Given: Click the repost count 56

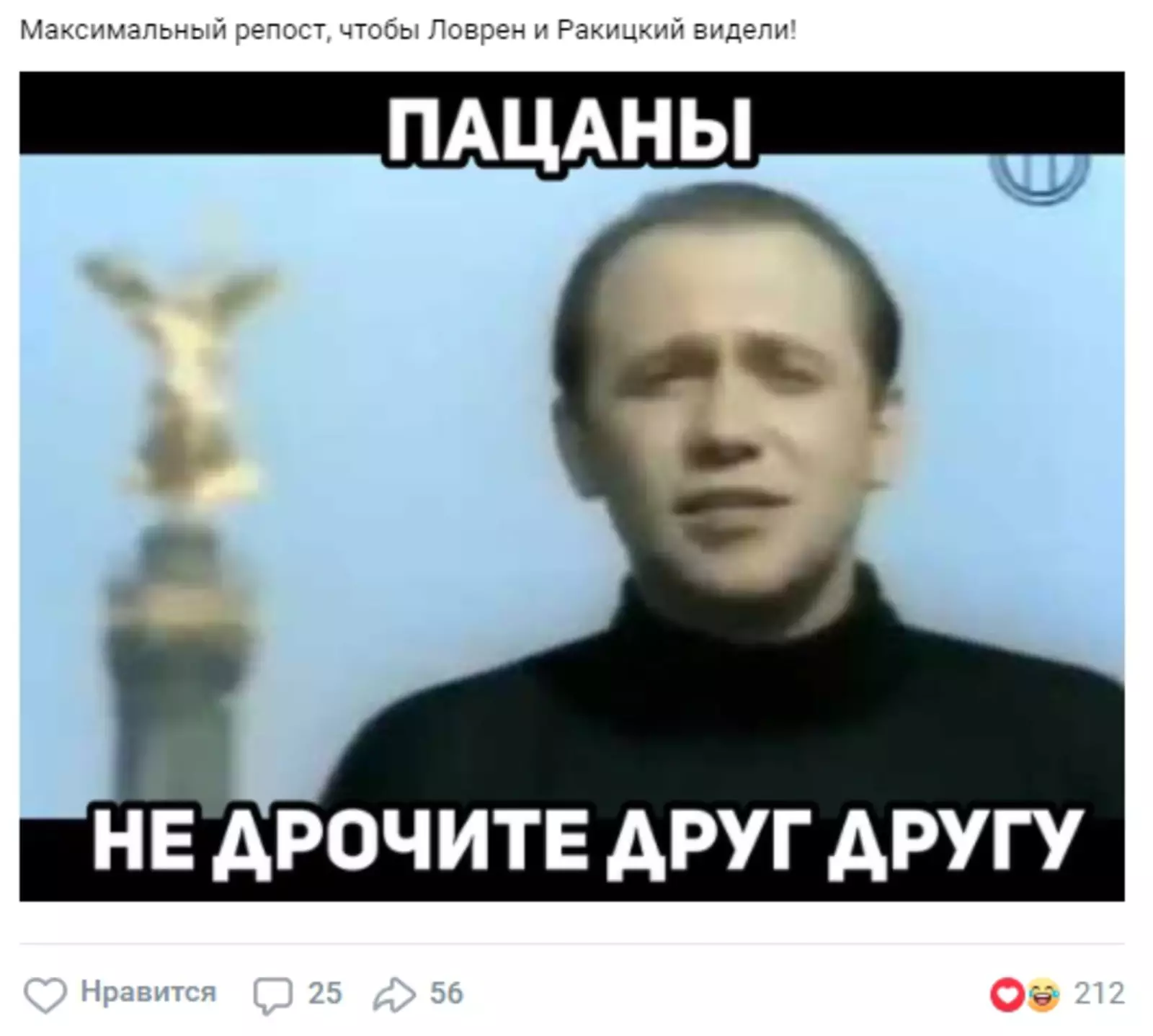Looking at the screenshot, I should [446, 993].
